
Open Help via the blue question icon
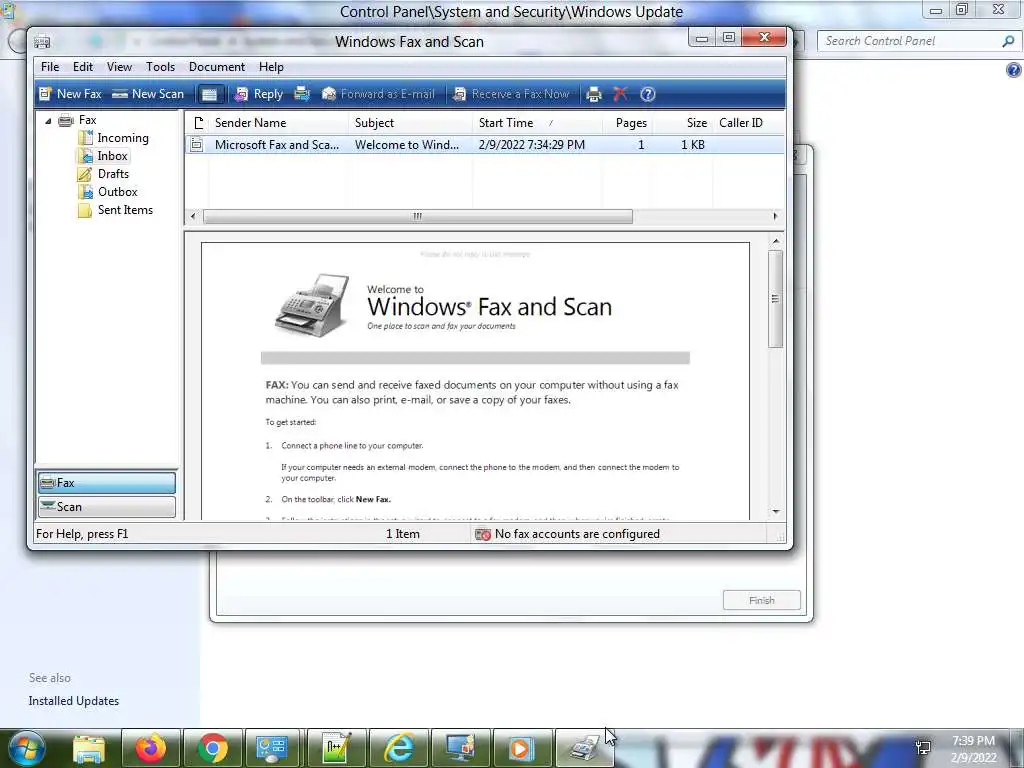(647, 94)
